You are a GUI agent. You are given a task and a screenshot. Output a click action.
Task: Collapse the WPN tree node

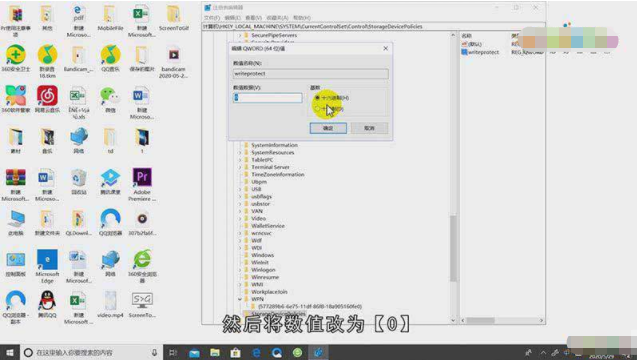point(240,299)
